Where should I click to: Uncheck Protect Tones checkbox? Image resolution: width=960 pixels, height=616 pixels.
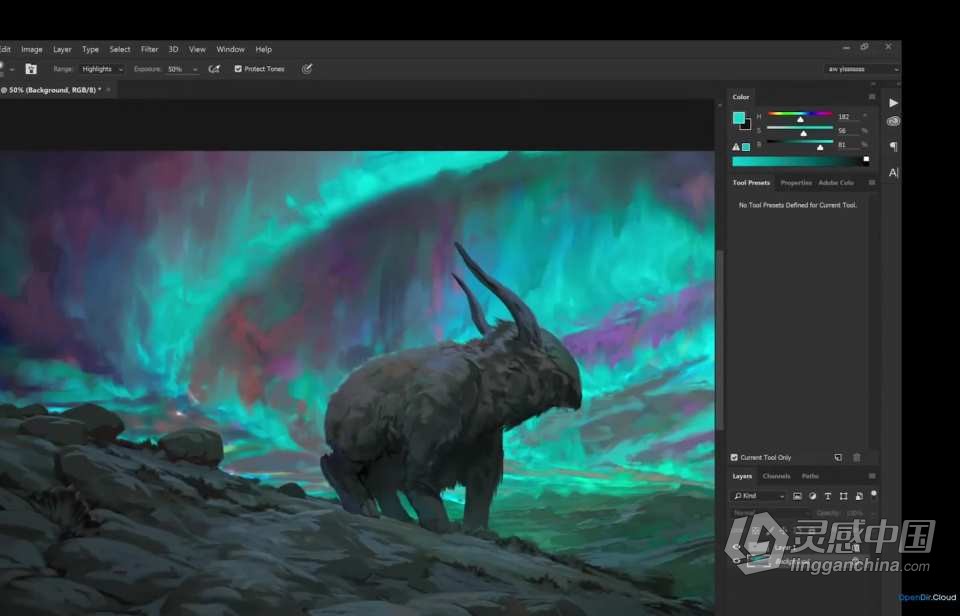238,69
